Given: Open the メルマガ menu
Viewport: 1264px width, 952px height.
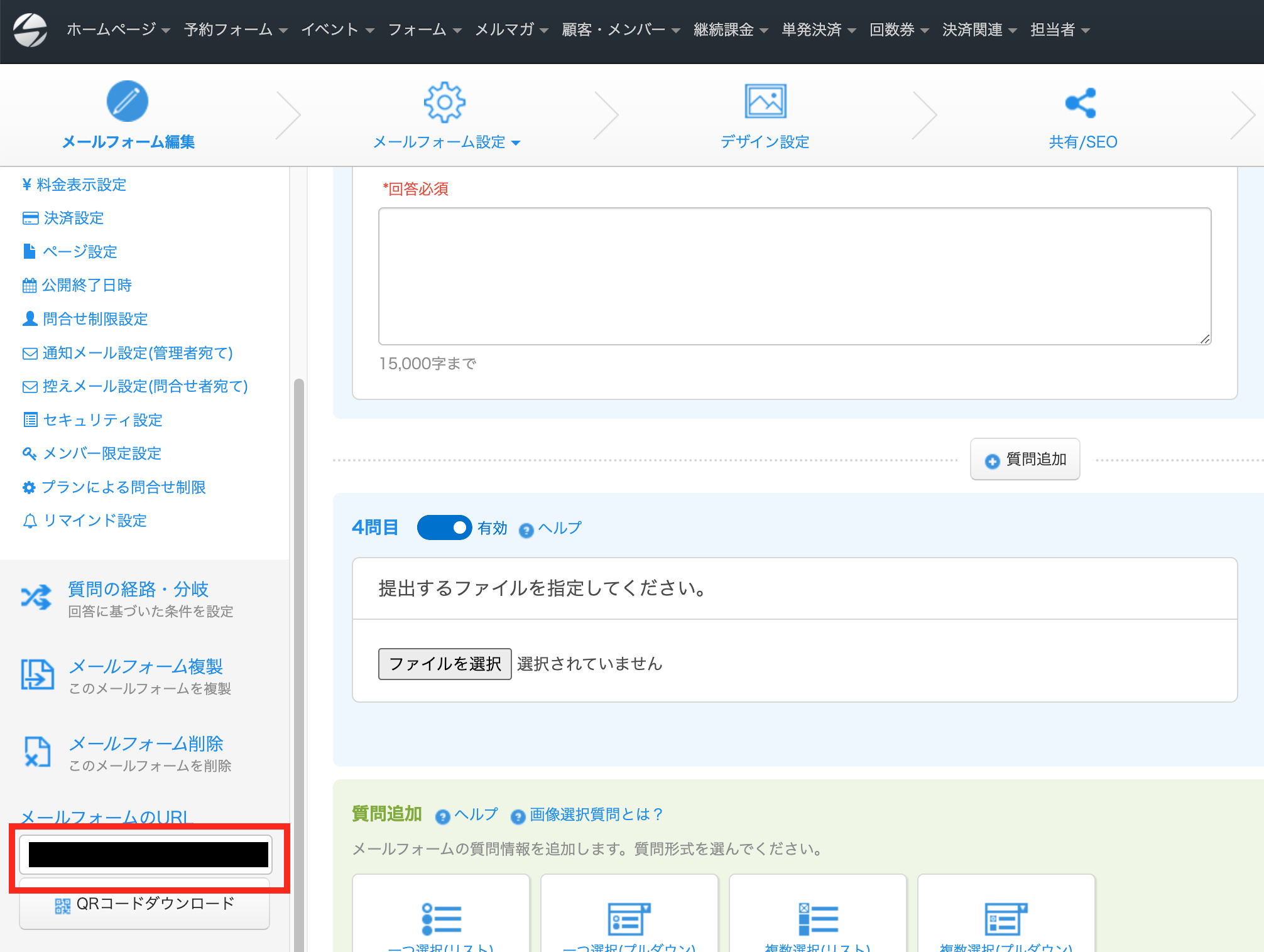Looking at the screenshot, I should (x=511, y=30).
